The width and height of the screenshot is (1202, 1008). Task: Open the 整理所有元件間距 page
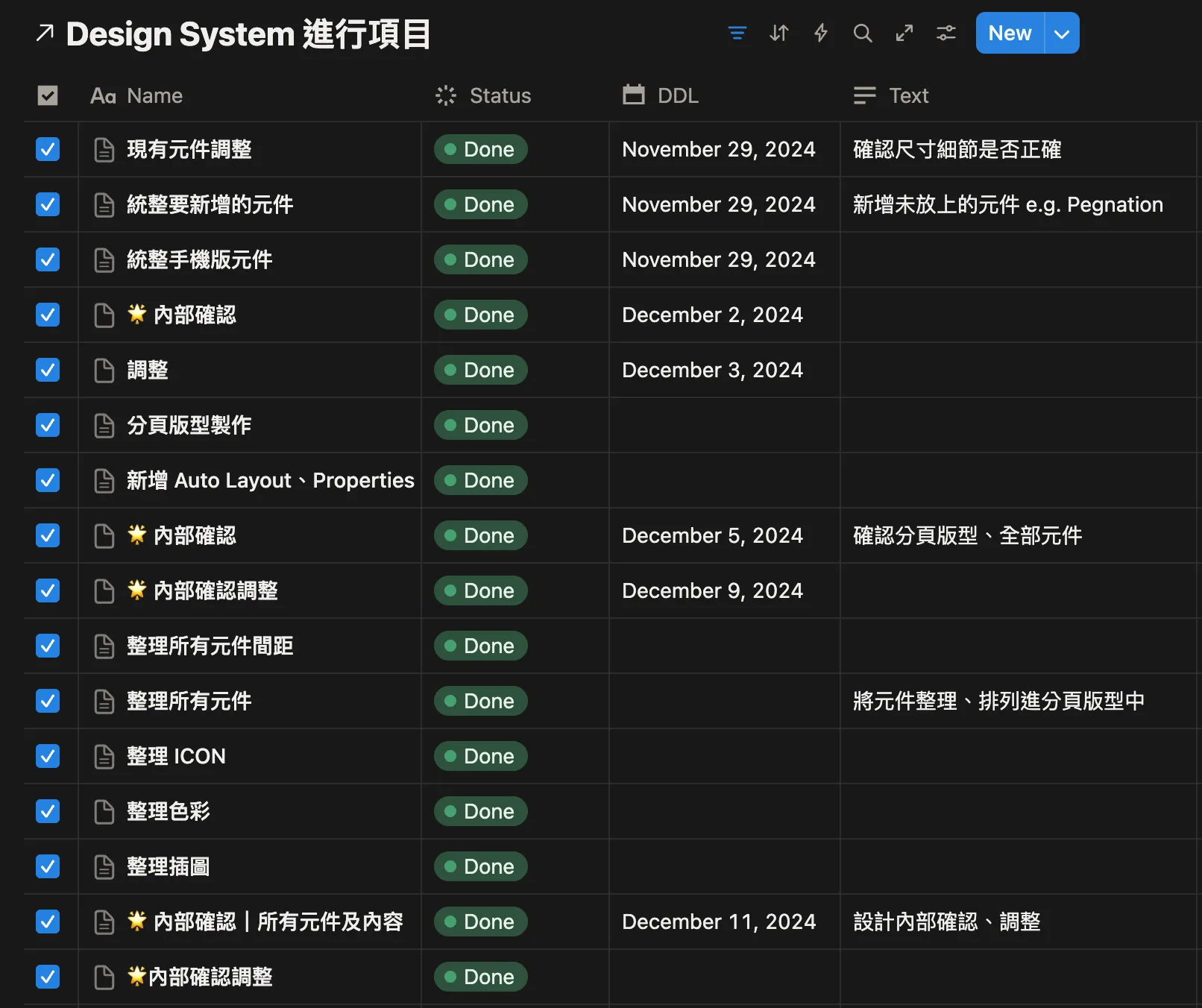click(210, 646)
